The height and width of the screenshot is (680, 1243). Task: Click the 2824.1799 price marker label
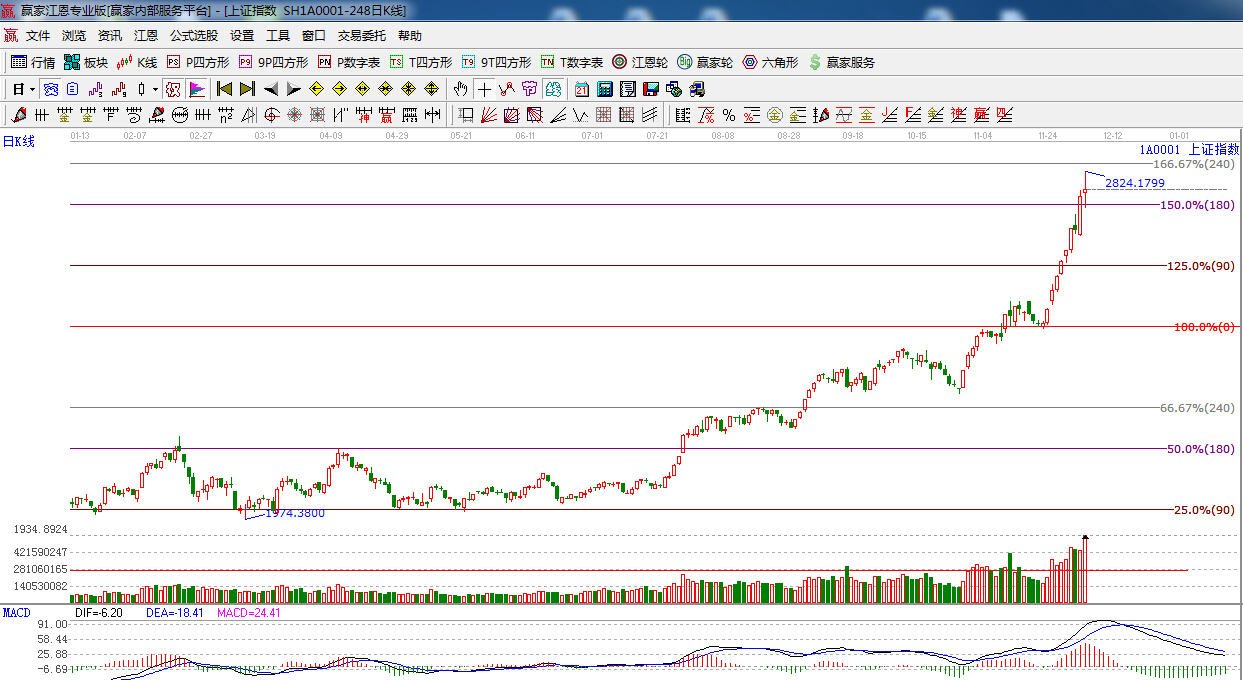pyautogui.click(x=1135, y=183)
